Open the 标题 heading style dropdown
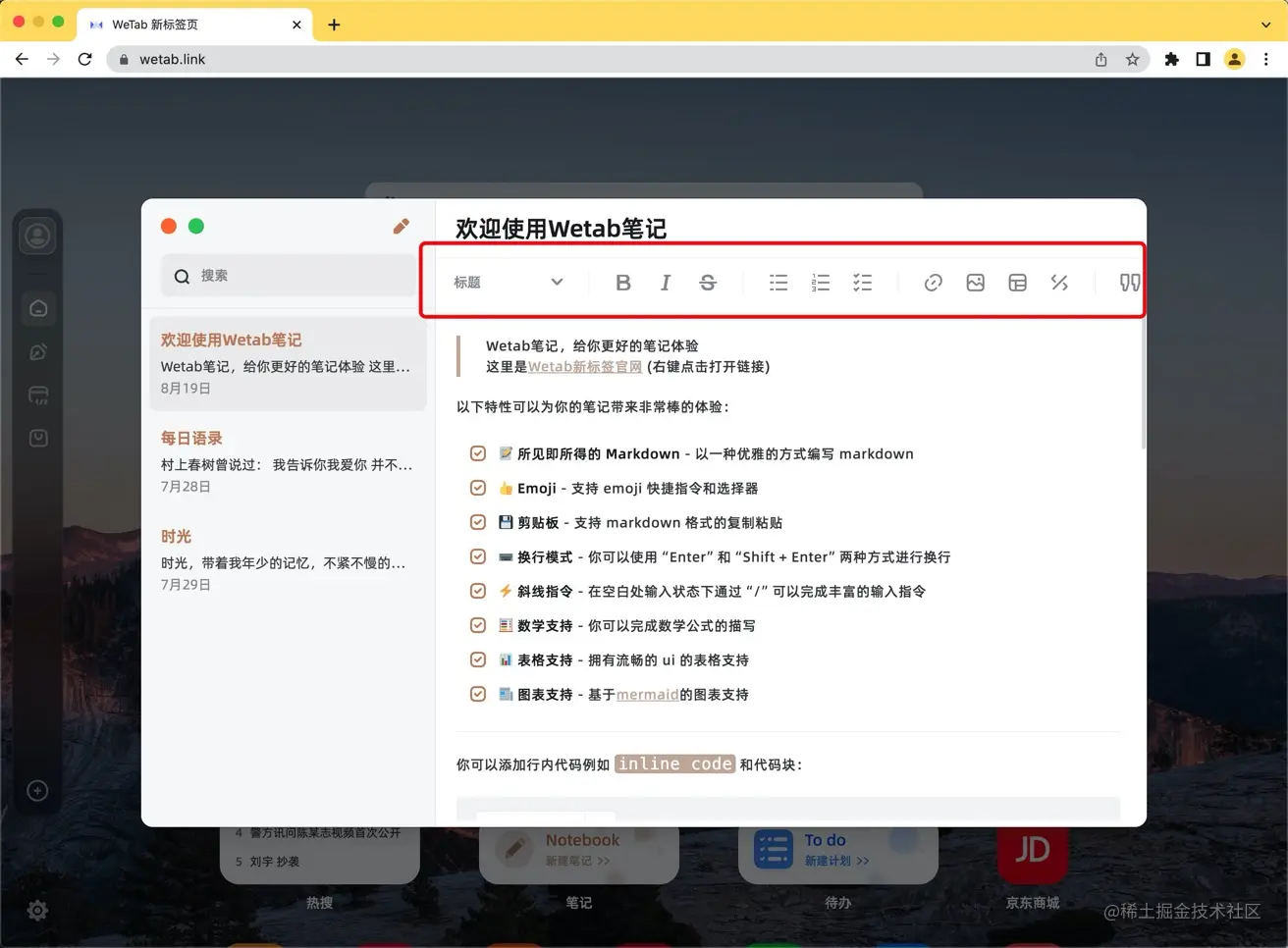The width and height of the screenshot is (1288, 948). point(509,283)
